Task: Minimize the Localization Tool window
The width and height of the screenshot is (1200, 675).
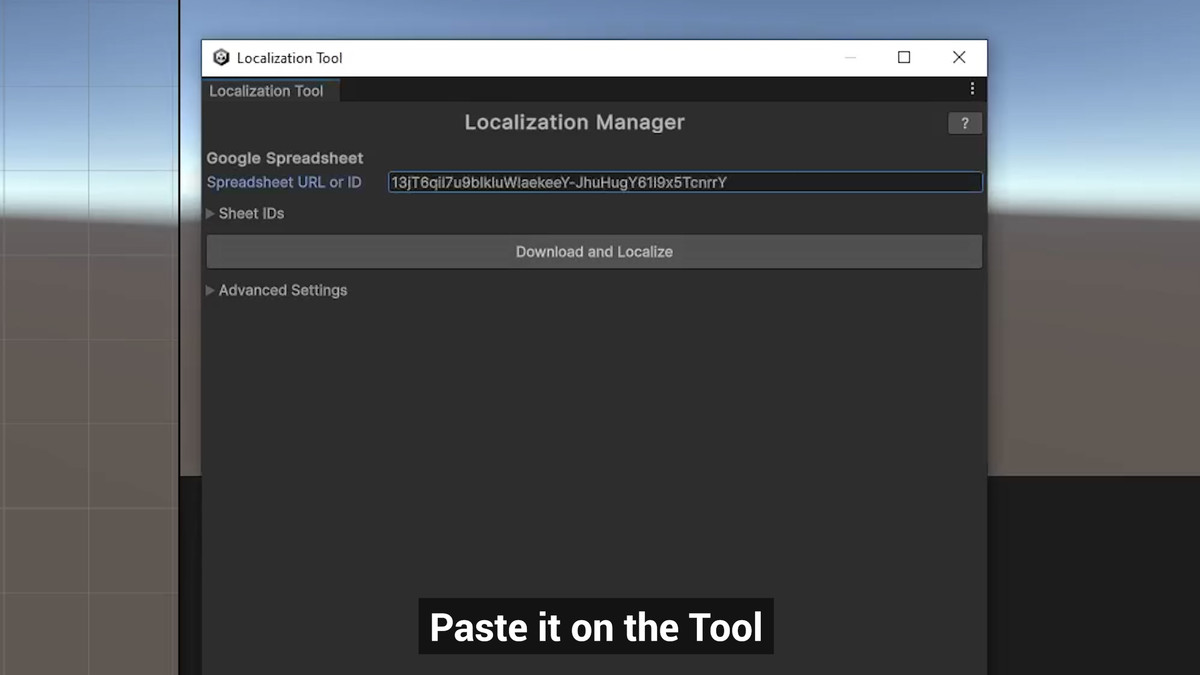Action: [x=850, y=58]
